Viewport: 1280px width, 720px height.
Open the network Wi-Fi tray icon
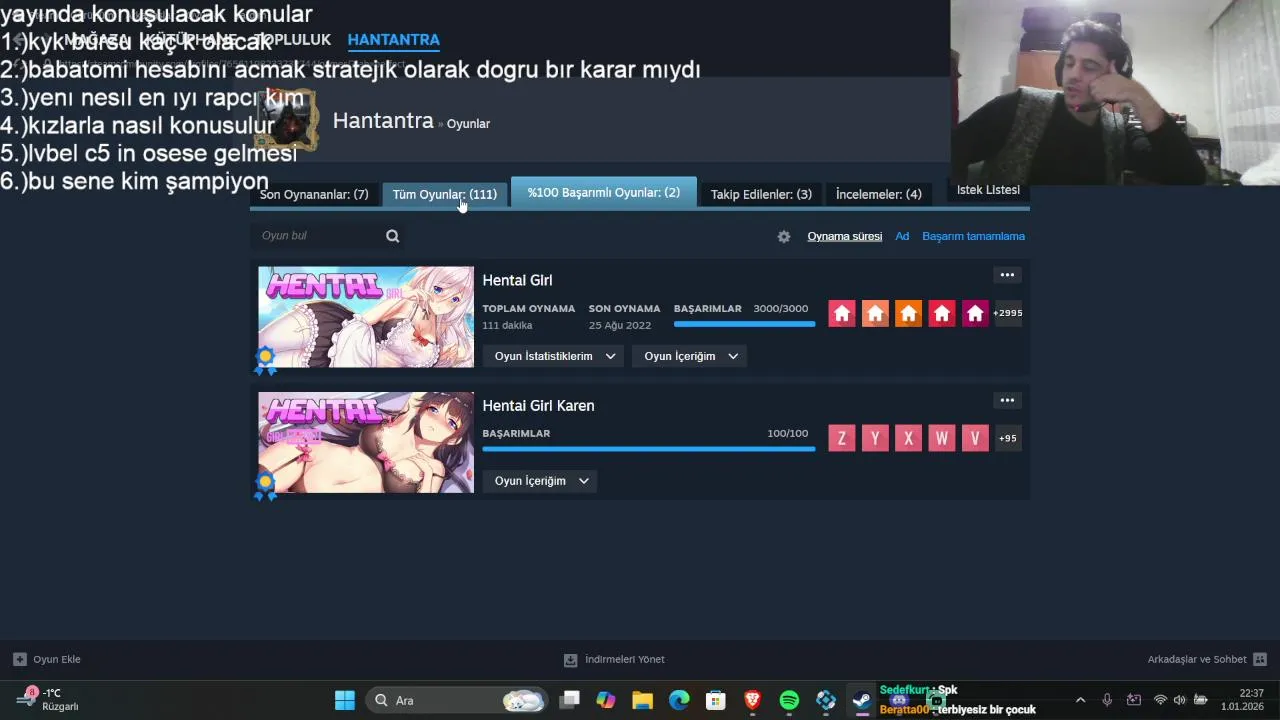(x=1160, y=700)
